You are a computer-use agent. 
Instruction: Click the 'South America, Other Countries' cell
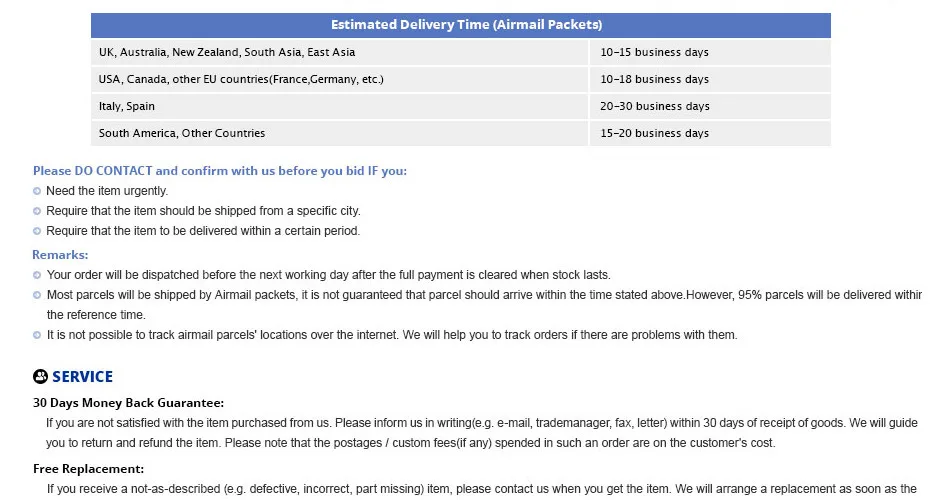(339, 134)
